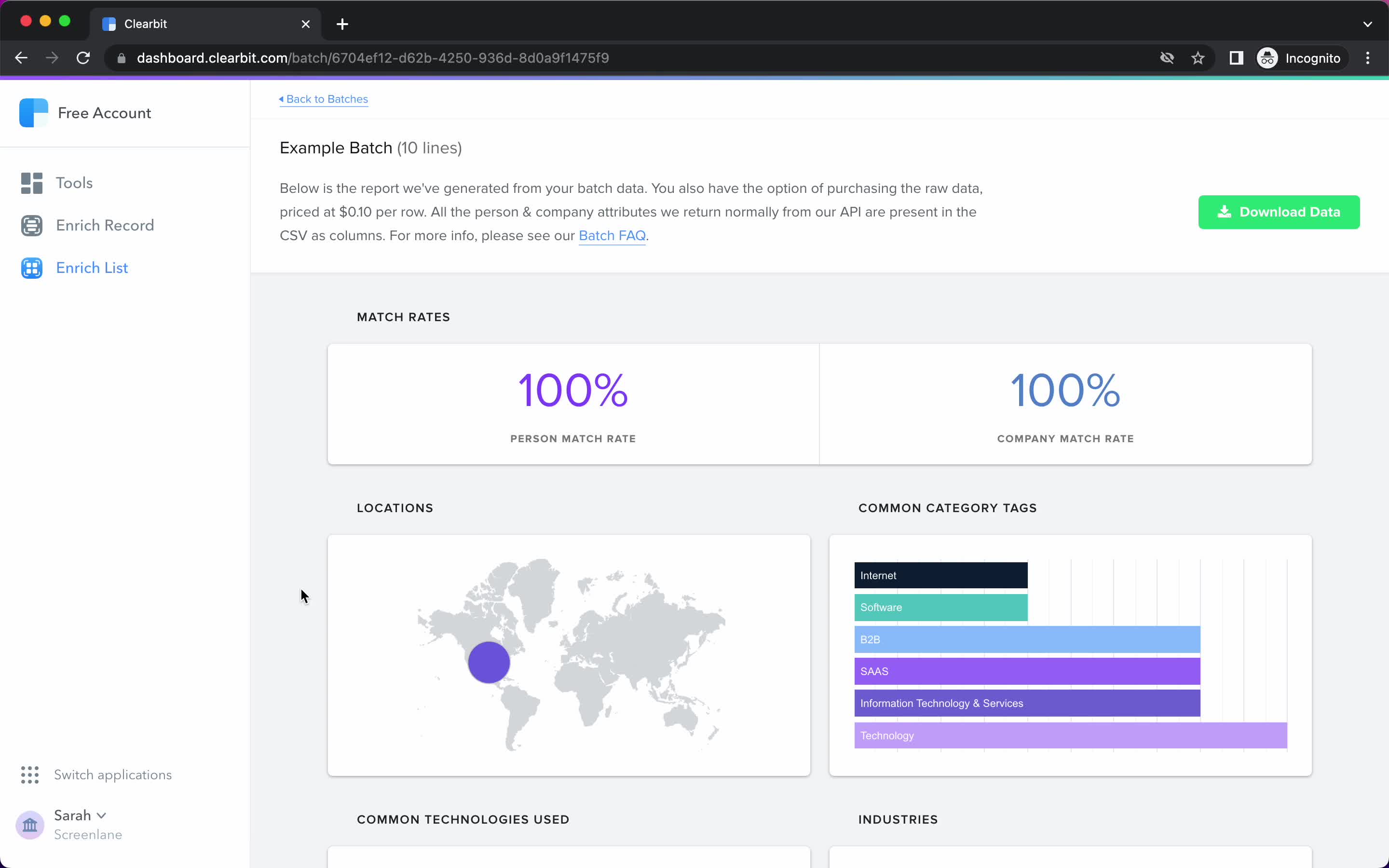Click the COMMON CATEGORY TAGS heading
1389x868 pixels.
pyautogui.click(x=948, y=508)
